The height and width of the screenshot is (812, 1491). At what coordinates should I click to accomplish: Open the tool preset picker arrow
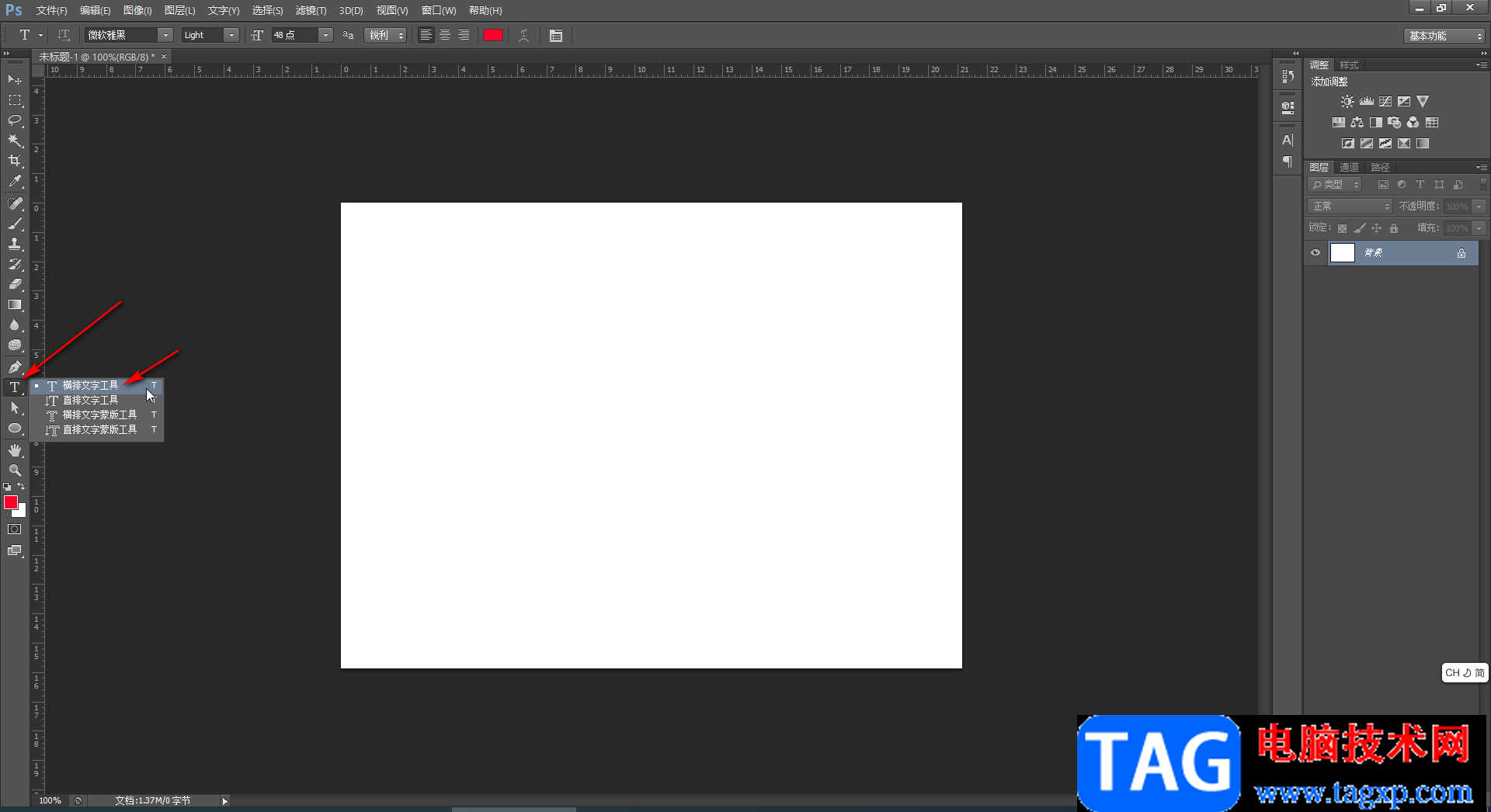[41, 35]
